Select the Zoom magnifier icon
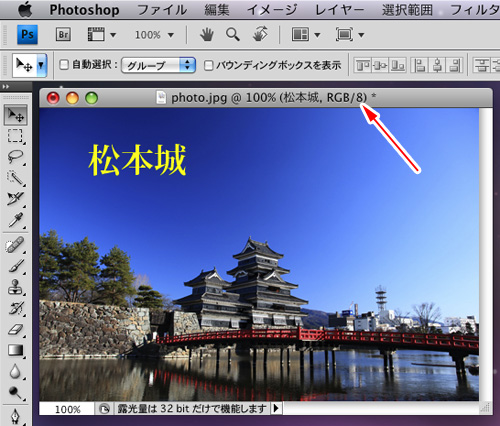The height and width of the screenshot is (426, 500). 233,34
